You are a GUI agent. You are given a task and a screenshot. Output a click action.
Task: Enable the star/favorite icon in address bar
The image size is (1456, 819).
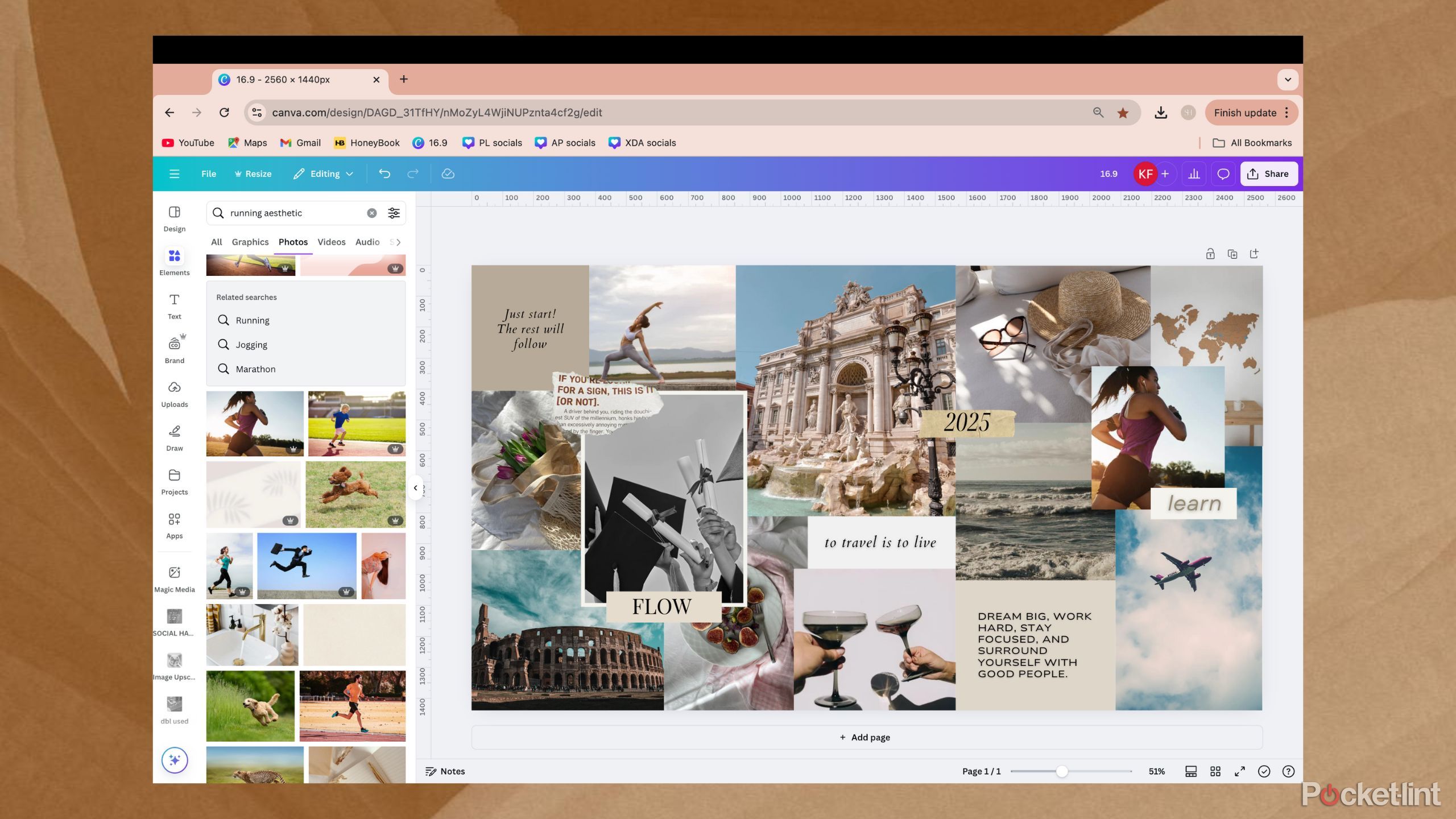coord(1124,112)
